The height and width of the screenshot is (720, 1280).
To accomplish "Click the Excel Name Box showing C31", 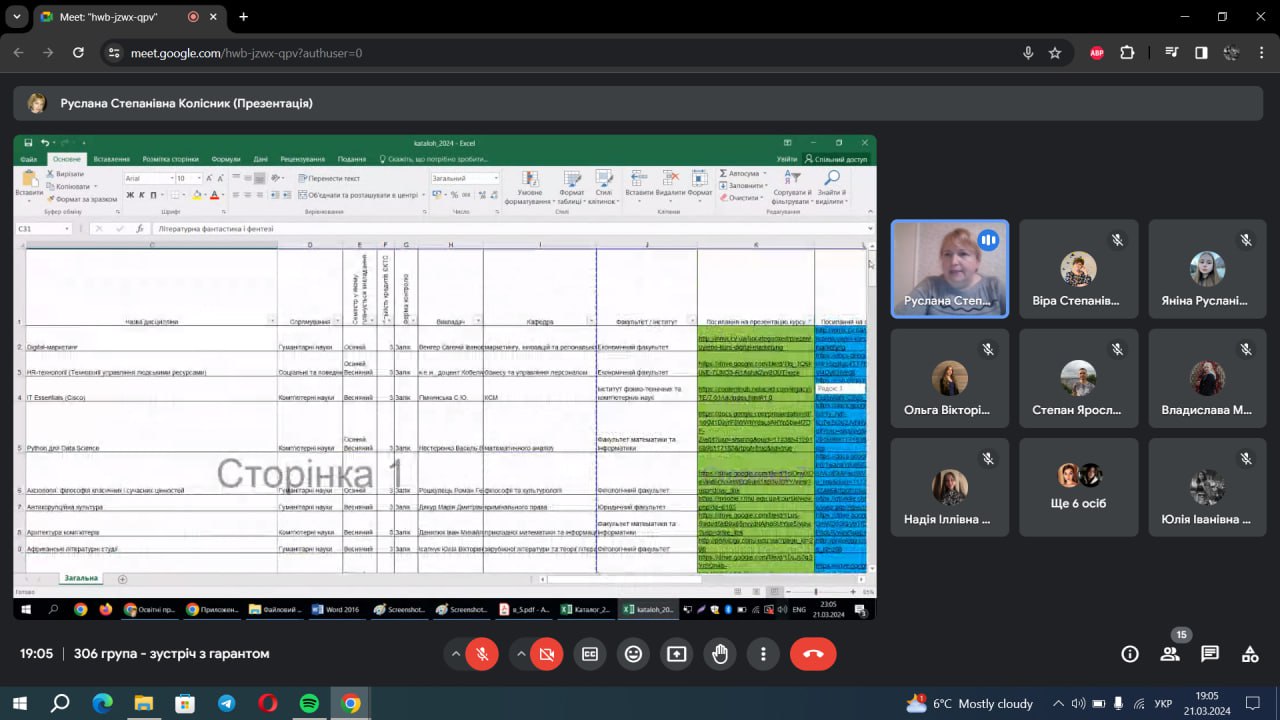I will 42,229.
